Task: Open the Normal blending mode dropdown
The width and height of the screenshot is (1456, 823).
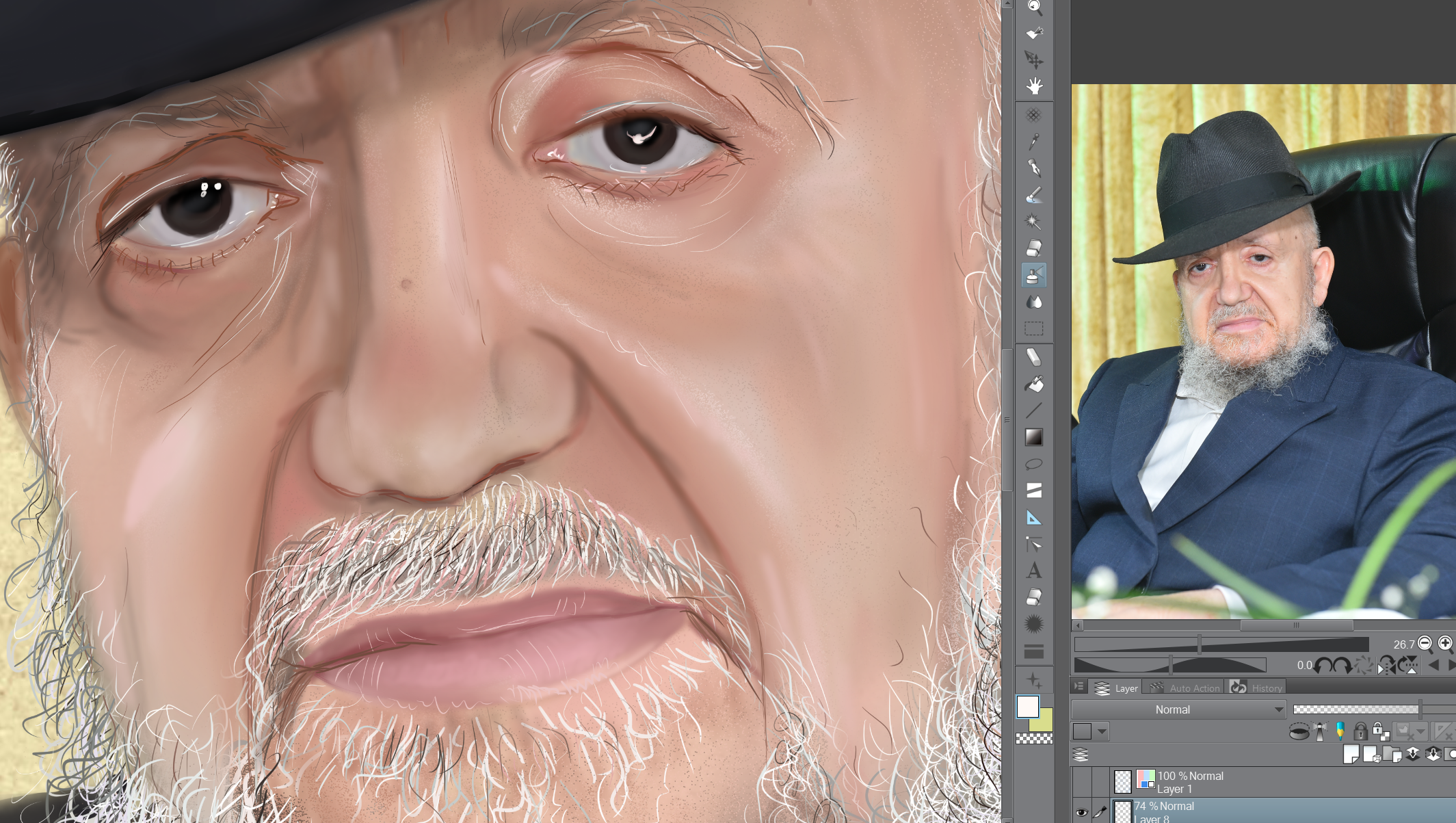Action: pyautogui.click(x=1178, y=709)
